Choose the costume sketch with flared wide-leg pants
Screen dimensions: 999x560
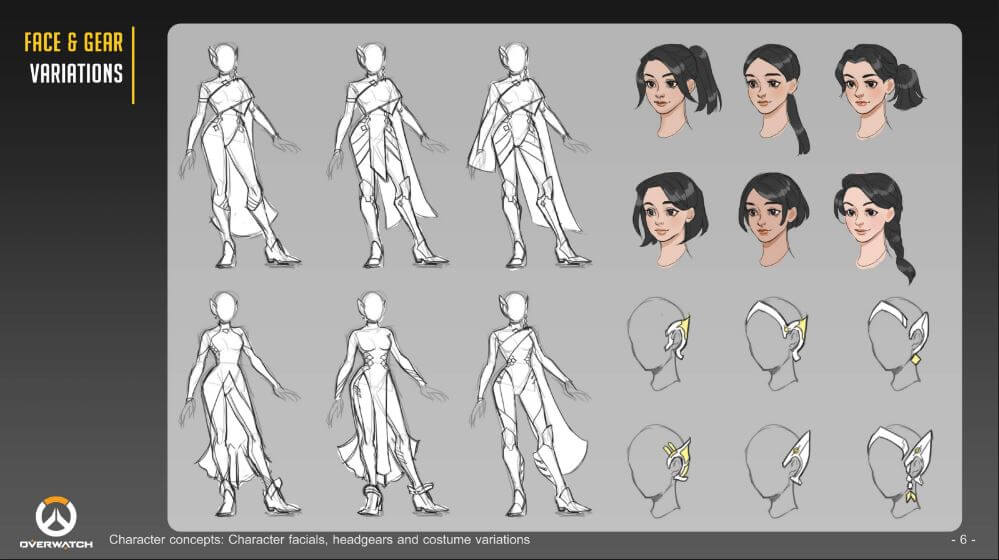pyautogui.click(x=239, y=405)
